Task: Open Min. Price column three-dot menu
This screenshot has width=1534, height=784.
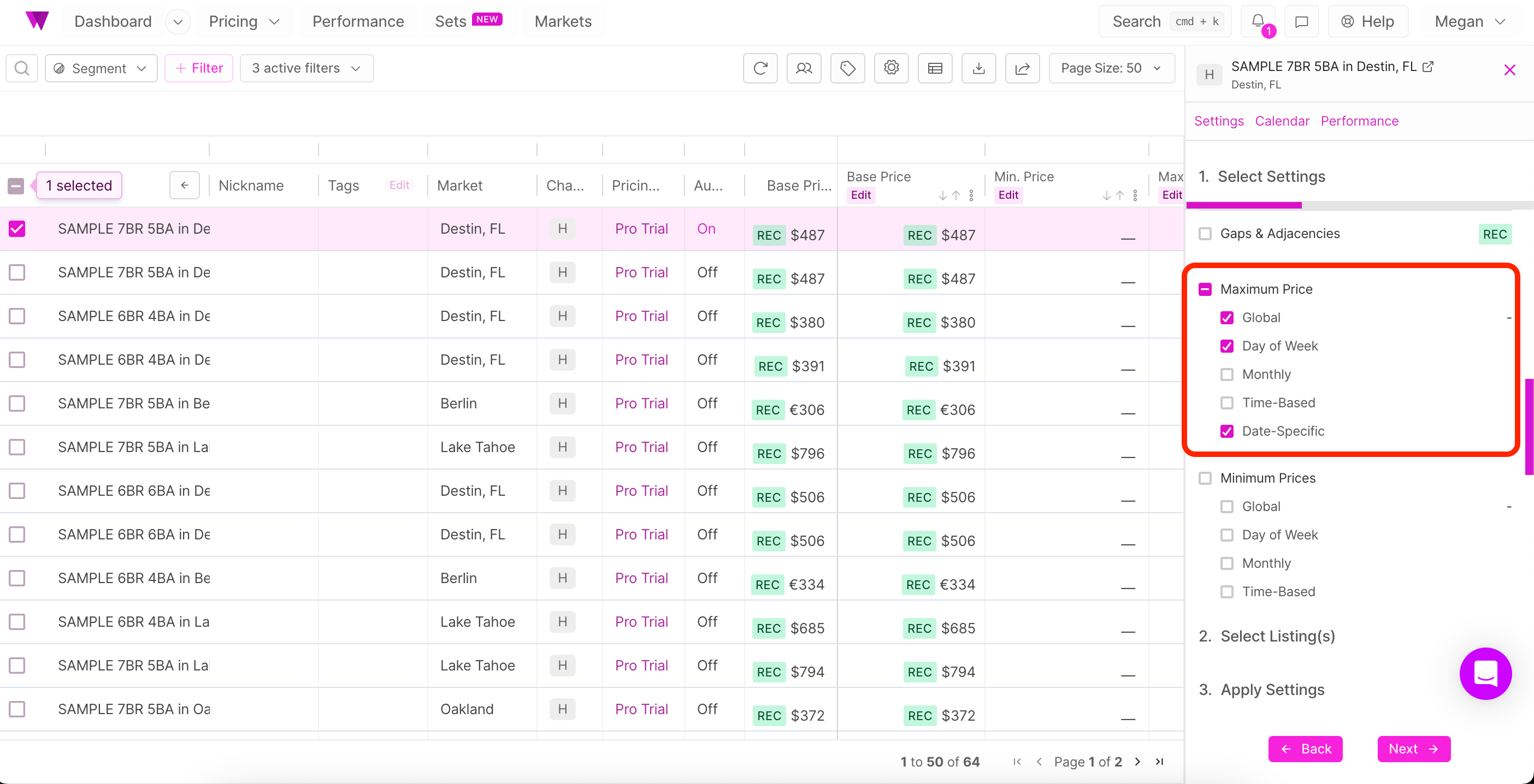Action: 1135,195
